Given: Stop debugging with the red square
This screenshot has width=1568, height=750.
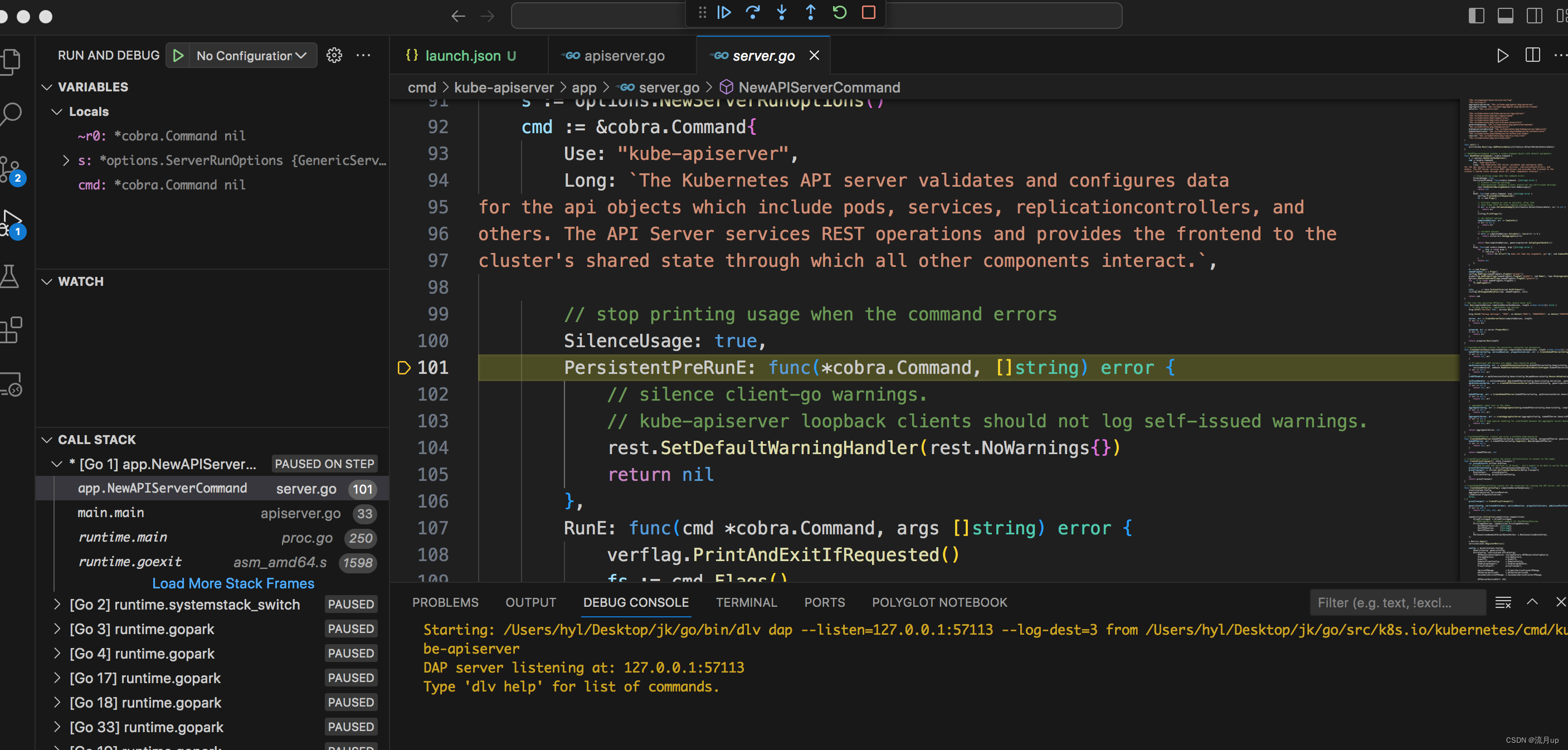Looking at the screenshot, I should pos(869,13).
